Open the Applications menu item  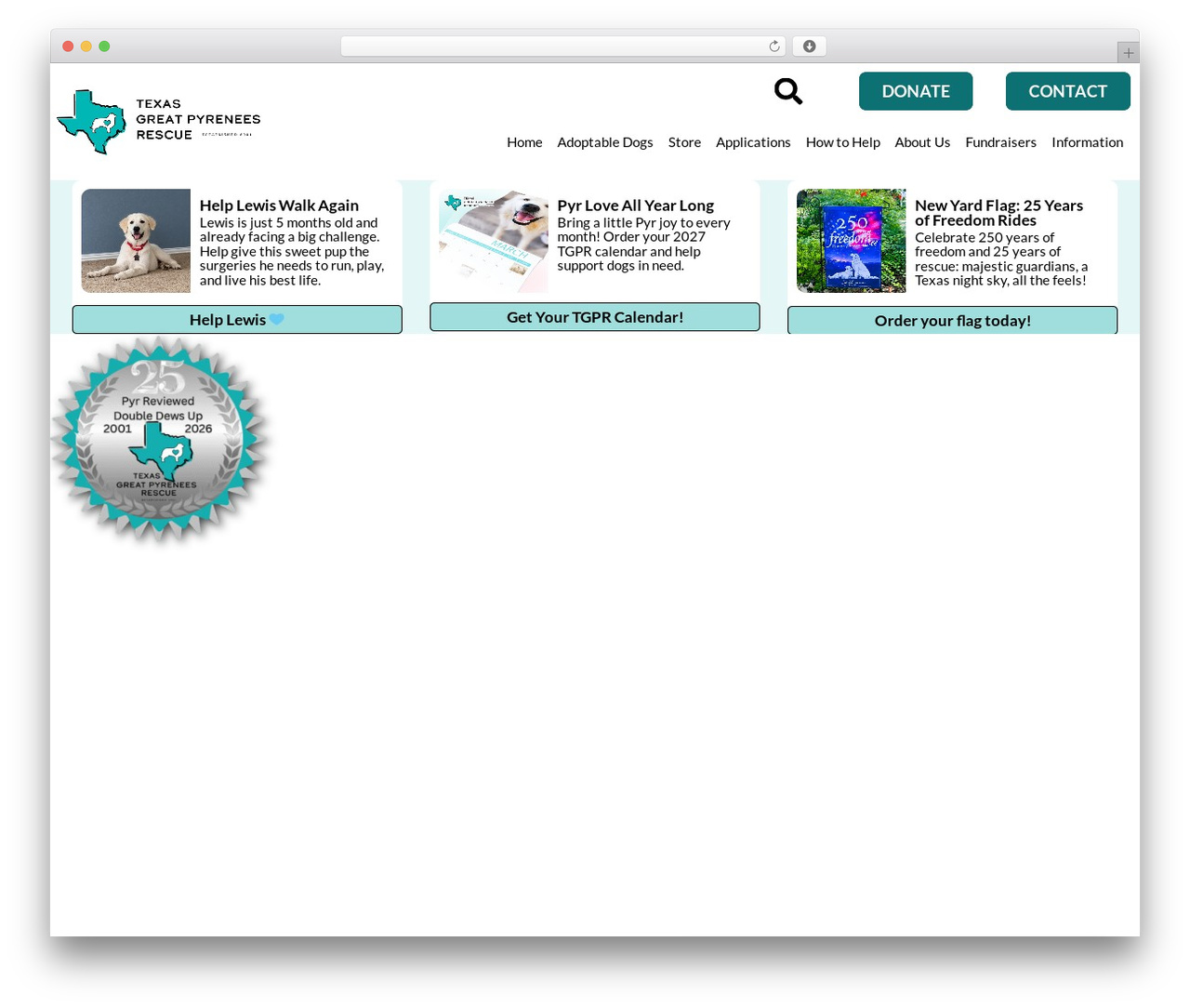tap(753, 142)
